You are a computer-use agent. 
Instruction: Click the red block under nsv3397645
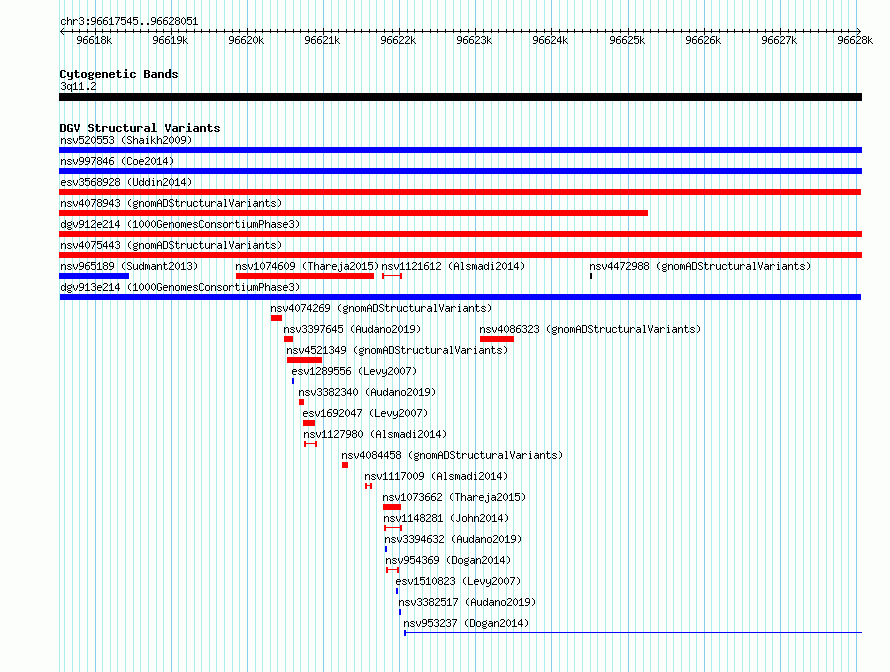pyautogui.click(x=288, y=339)
